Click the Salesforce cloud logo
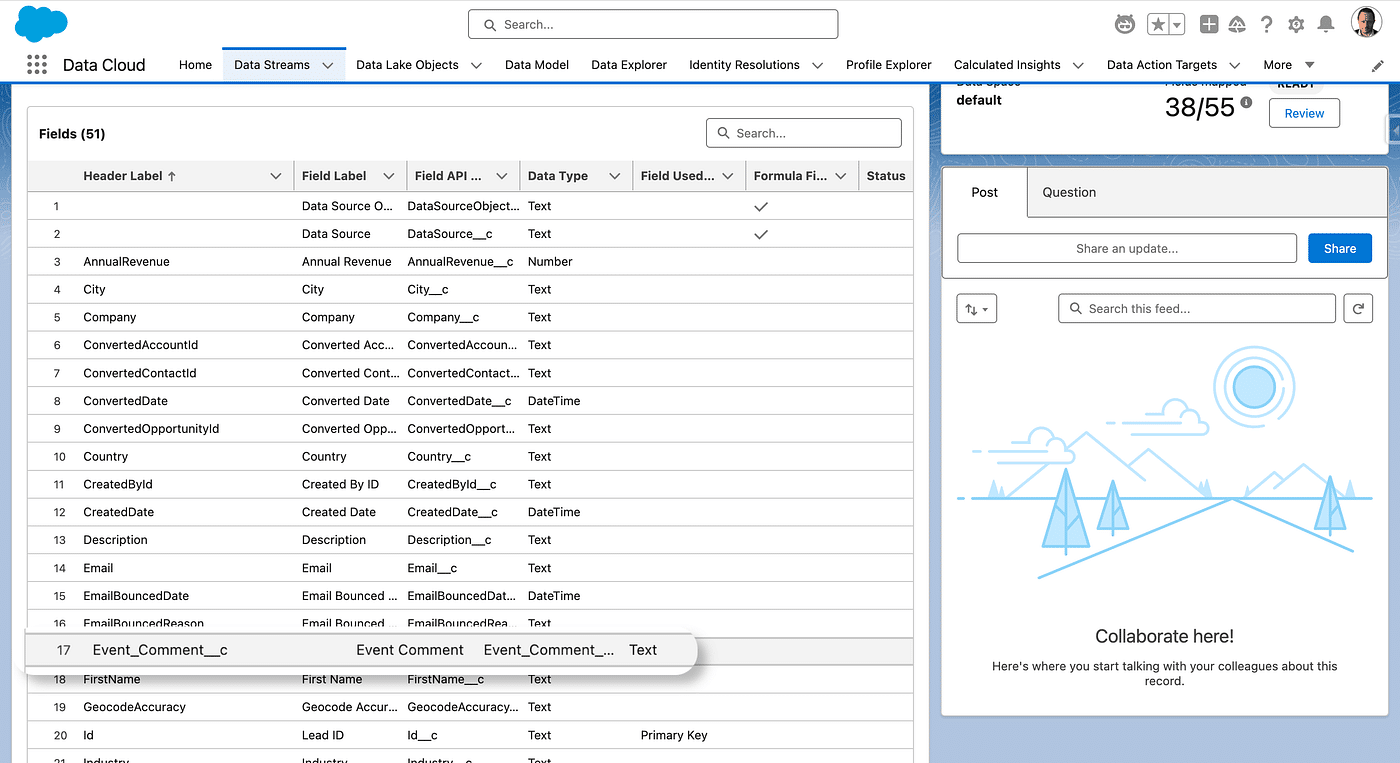The image size is (1400, 763). pos(41,23)
